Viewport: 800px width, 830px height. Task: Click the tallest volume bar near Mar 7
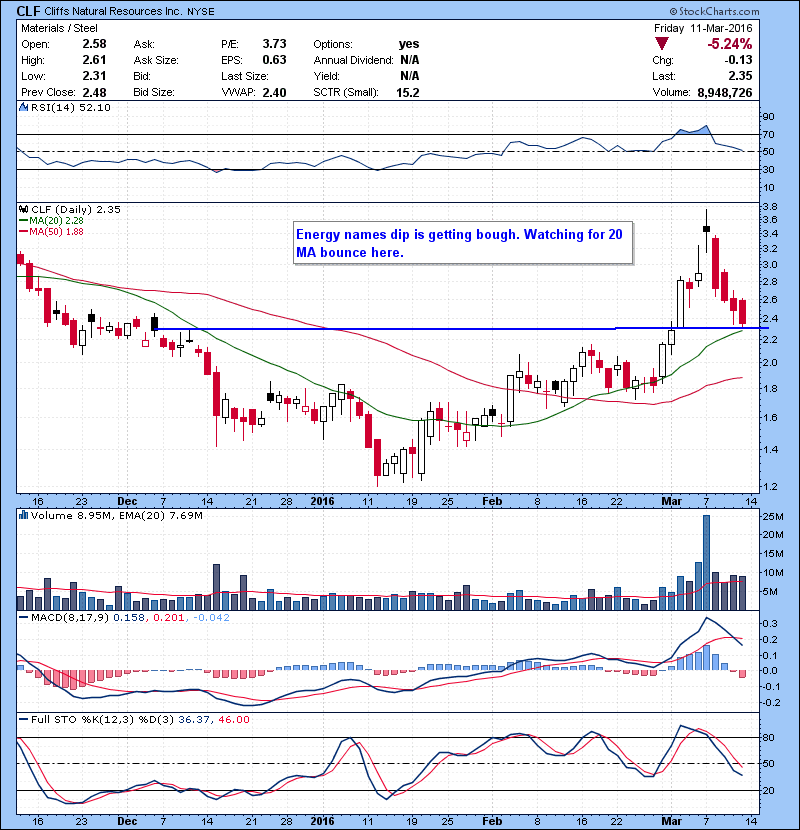[x=706, y=562]
